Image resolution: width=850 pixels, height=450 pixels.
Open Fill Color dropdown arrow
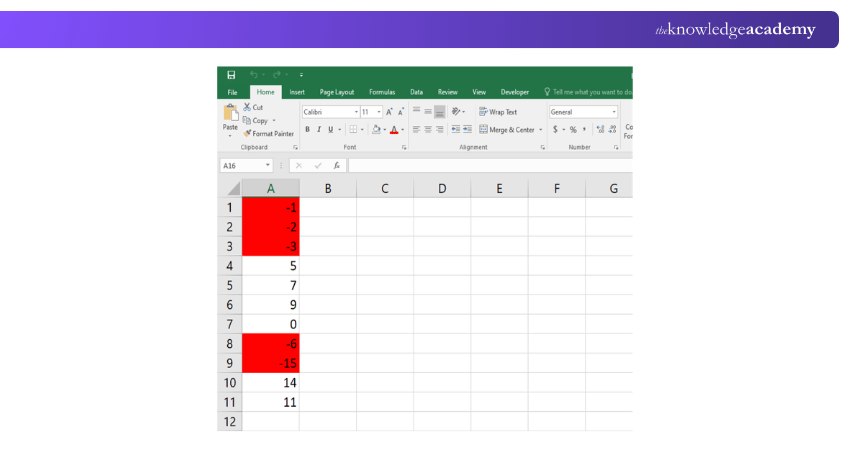point(385,130)
